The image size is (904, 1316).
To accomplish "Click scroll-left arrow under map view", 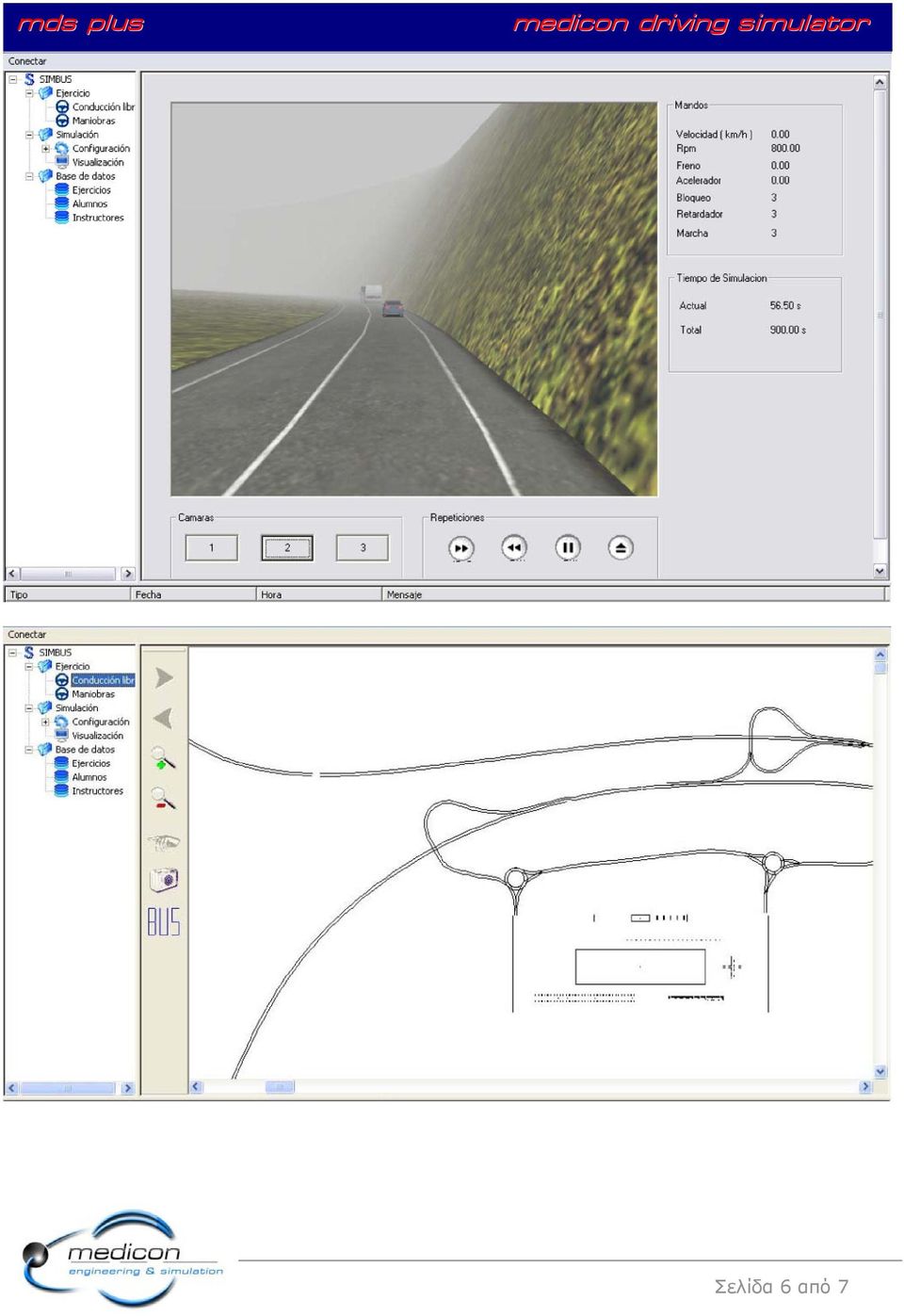I will click(x=196, y=1087).
